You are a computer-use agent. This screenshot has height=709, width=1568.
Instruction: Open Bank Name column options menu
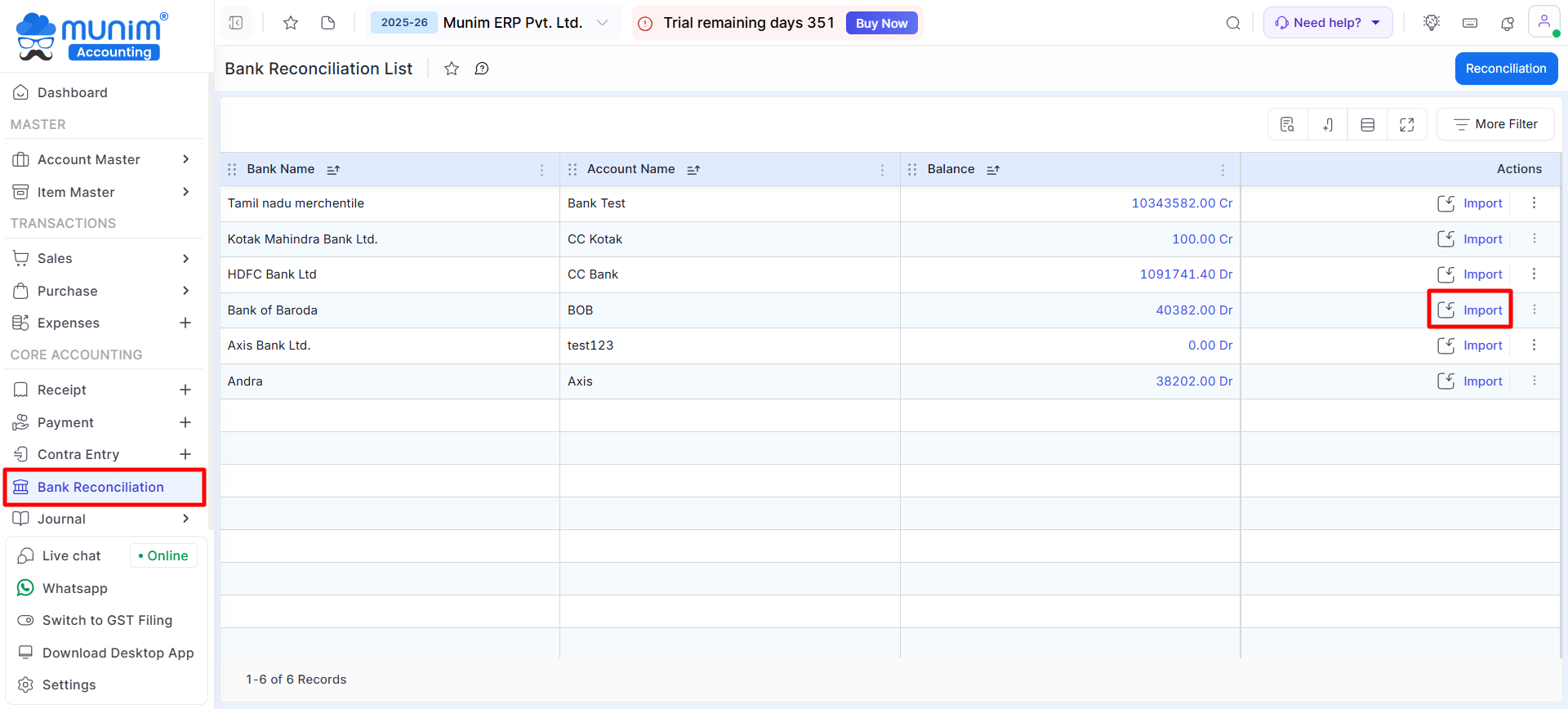click(x=542, y=170)
